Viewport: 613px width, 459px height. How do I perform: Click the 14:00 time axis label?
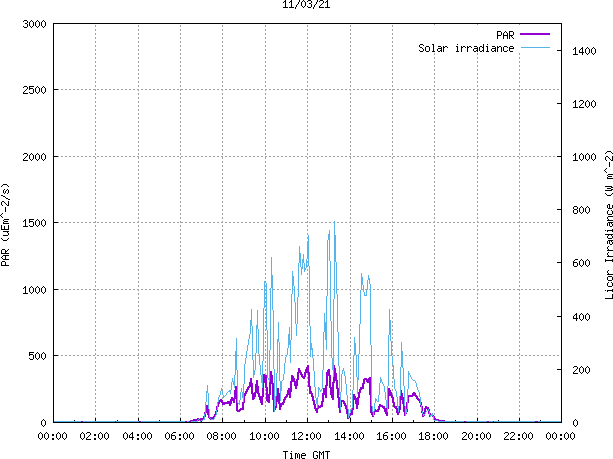point(350,436)
